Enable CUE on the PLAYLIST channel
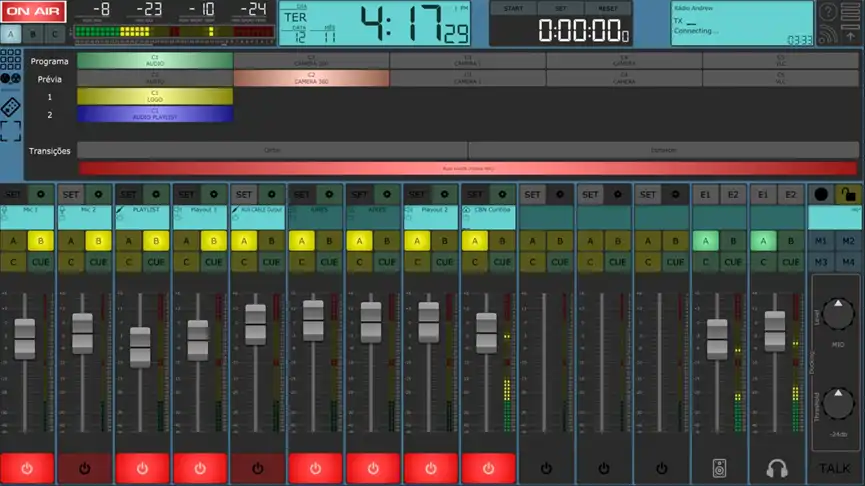Viewport: 865px width, 486px height. click(156, 262)
